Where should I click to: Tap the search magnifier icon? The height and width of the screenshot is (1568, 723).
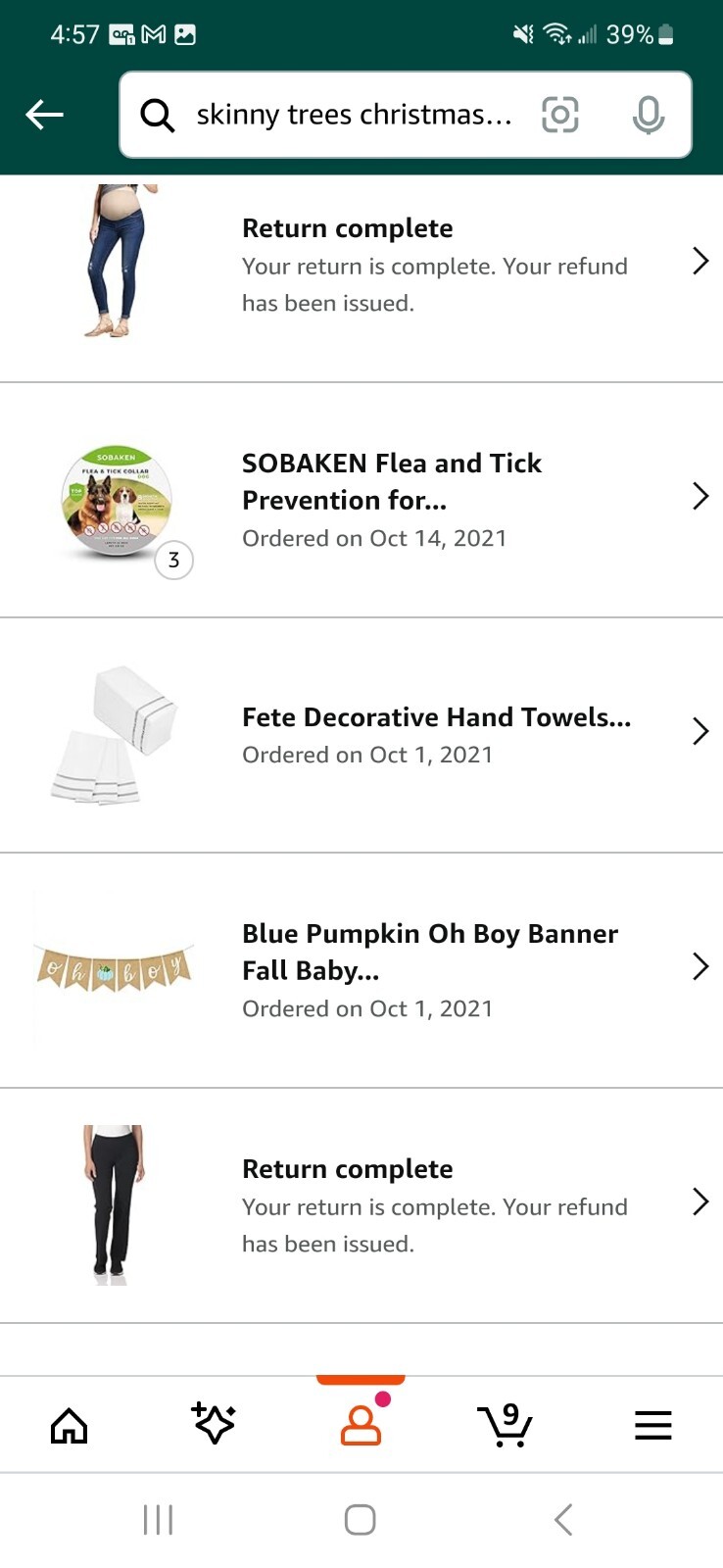click(x=157, y=115)
